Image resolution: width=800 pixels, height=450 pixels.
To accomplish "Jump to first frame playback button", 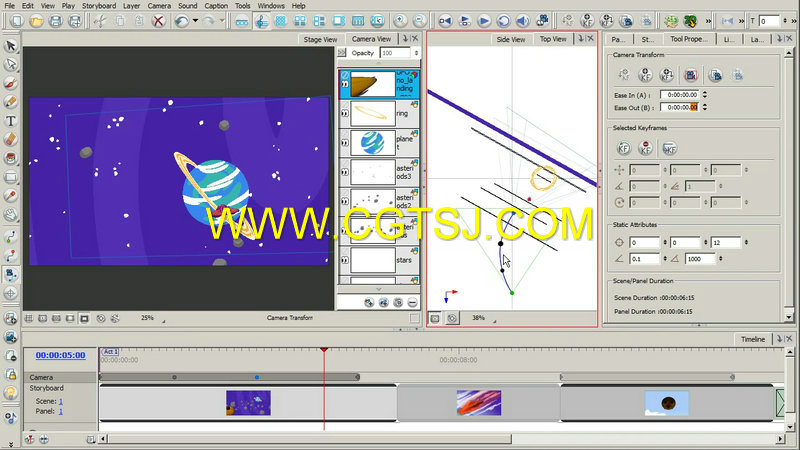I will 445,21.
